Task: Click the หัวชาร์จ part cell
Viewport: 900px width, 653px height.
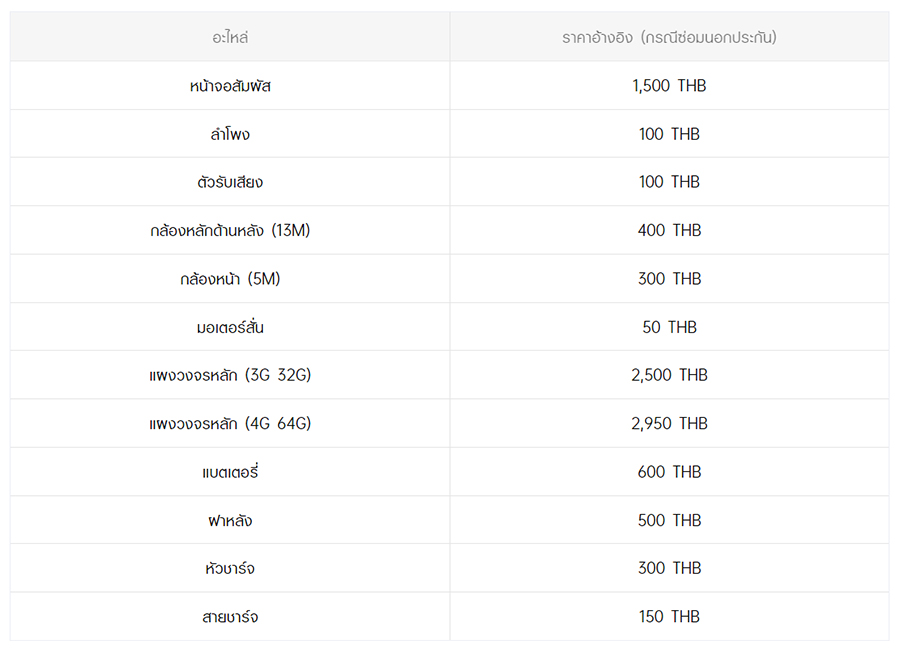Action: tap(230, 569)
